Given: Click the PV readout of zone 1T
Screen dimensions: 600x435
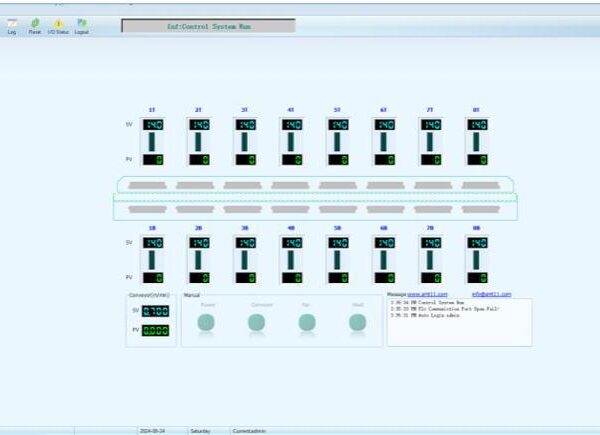Looking at the screenshot, I should [x=153, y=160].
